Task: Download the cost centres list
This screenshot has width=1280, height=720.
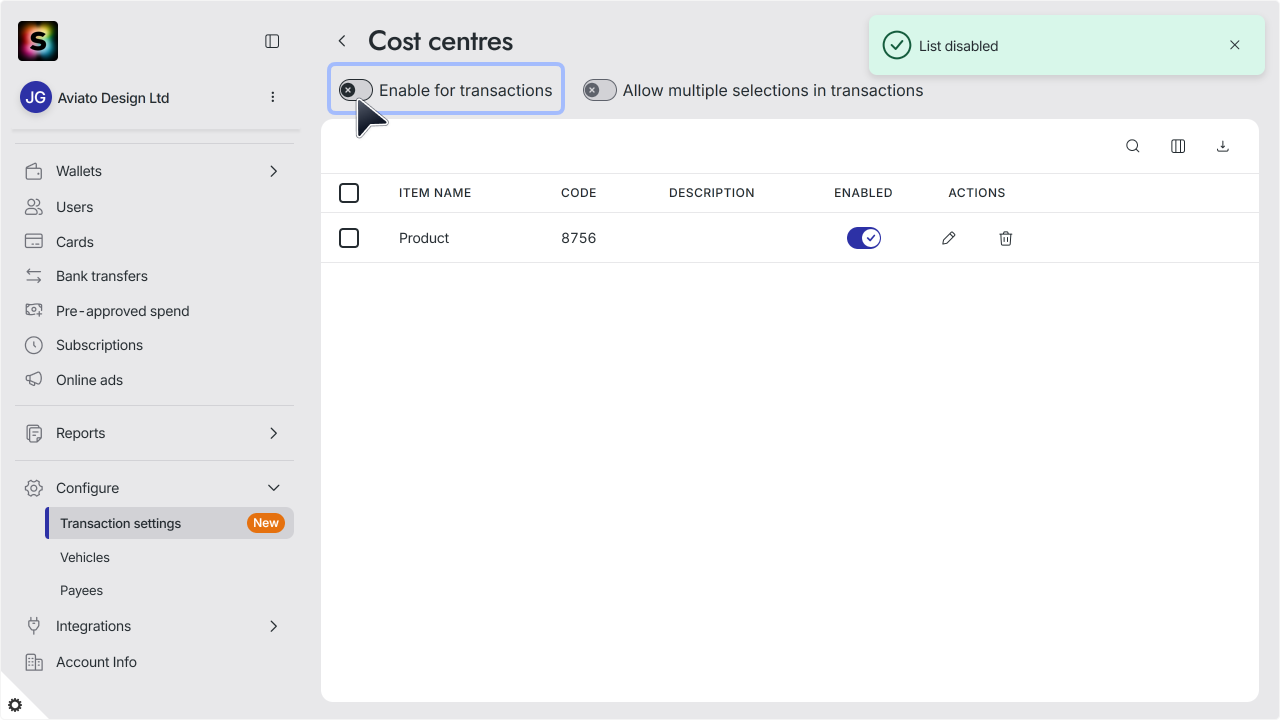Action: [x=1222, y=146]
